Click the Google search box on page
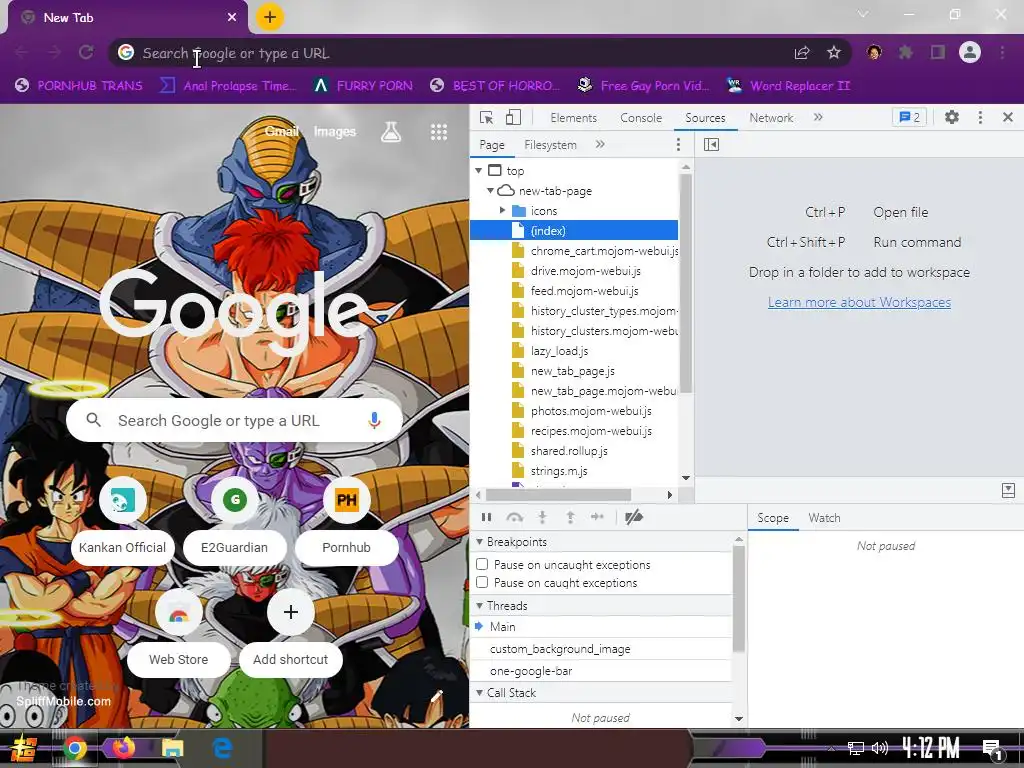Viewport: 1024px width, 768px height. 234,421
